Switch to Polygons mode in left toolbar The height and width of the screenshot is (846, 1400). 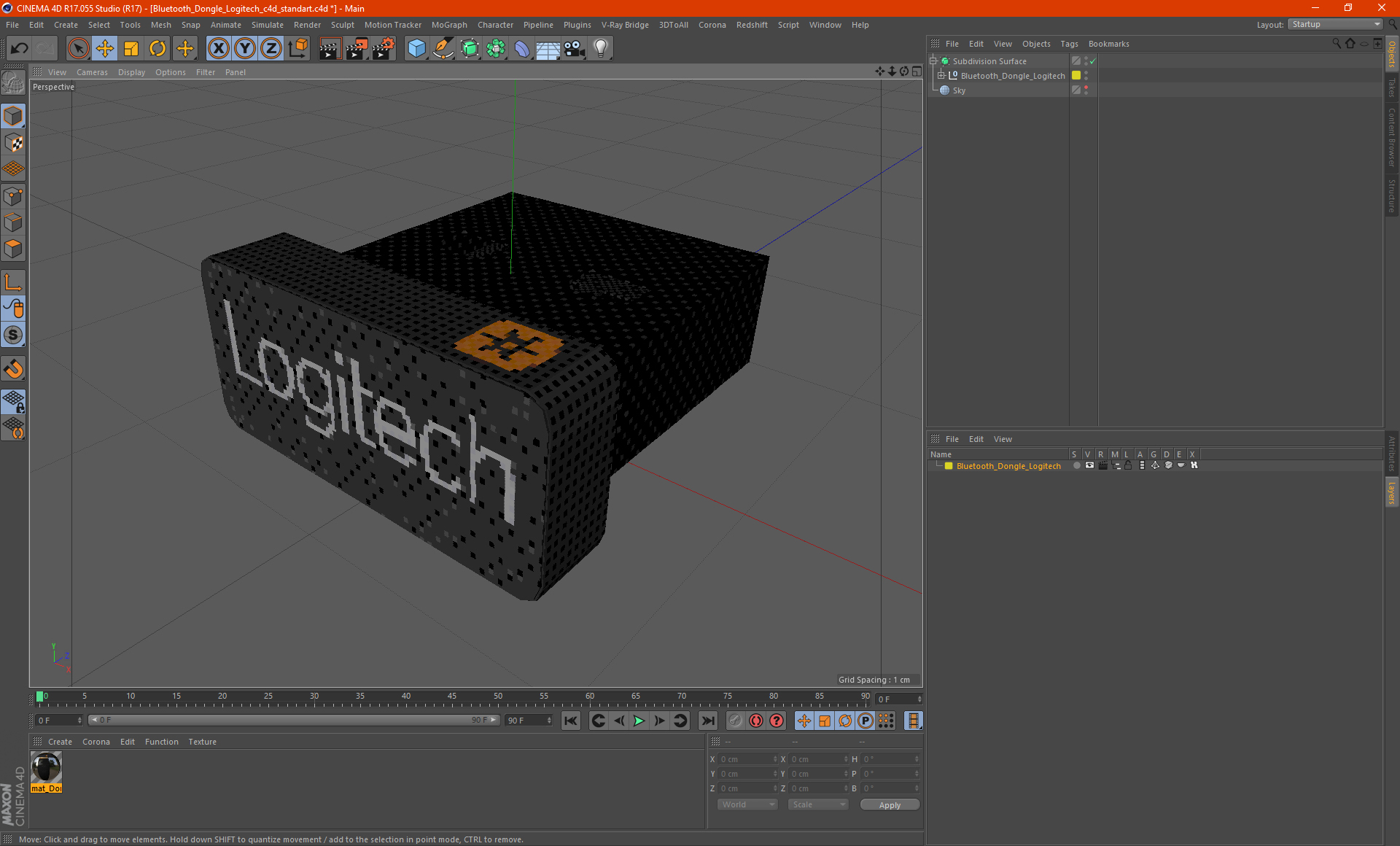tap(13, 249)
